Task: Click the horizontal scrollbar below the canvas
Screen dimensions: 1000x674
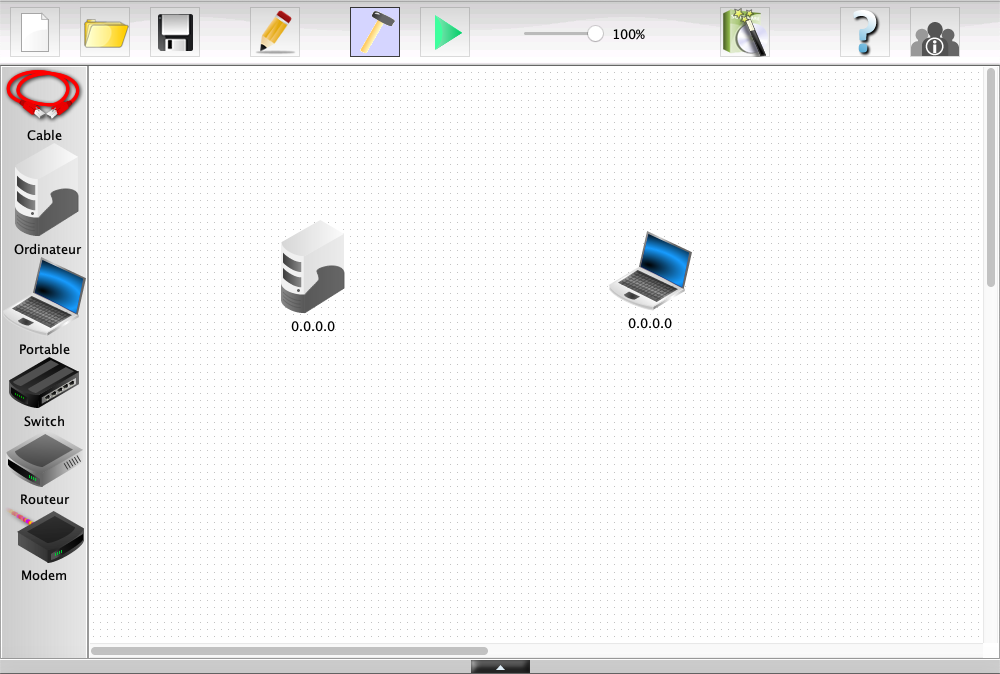Action: point(289,651)
